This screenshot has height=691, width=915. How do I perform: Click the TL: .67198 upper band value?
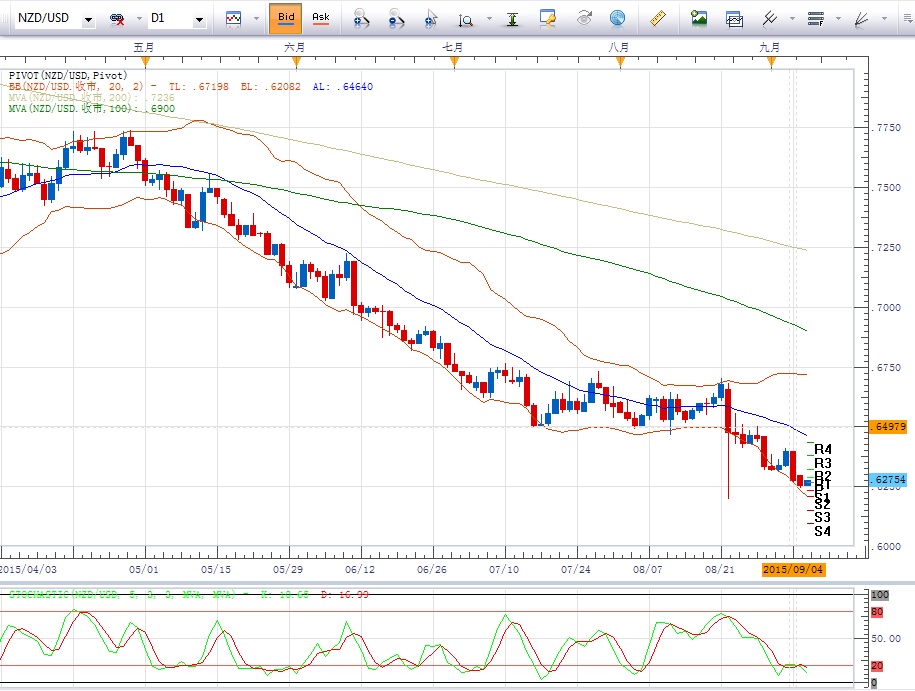pos(199,86)
